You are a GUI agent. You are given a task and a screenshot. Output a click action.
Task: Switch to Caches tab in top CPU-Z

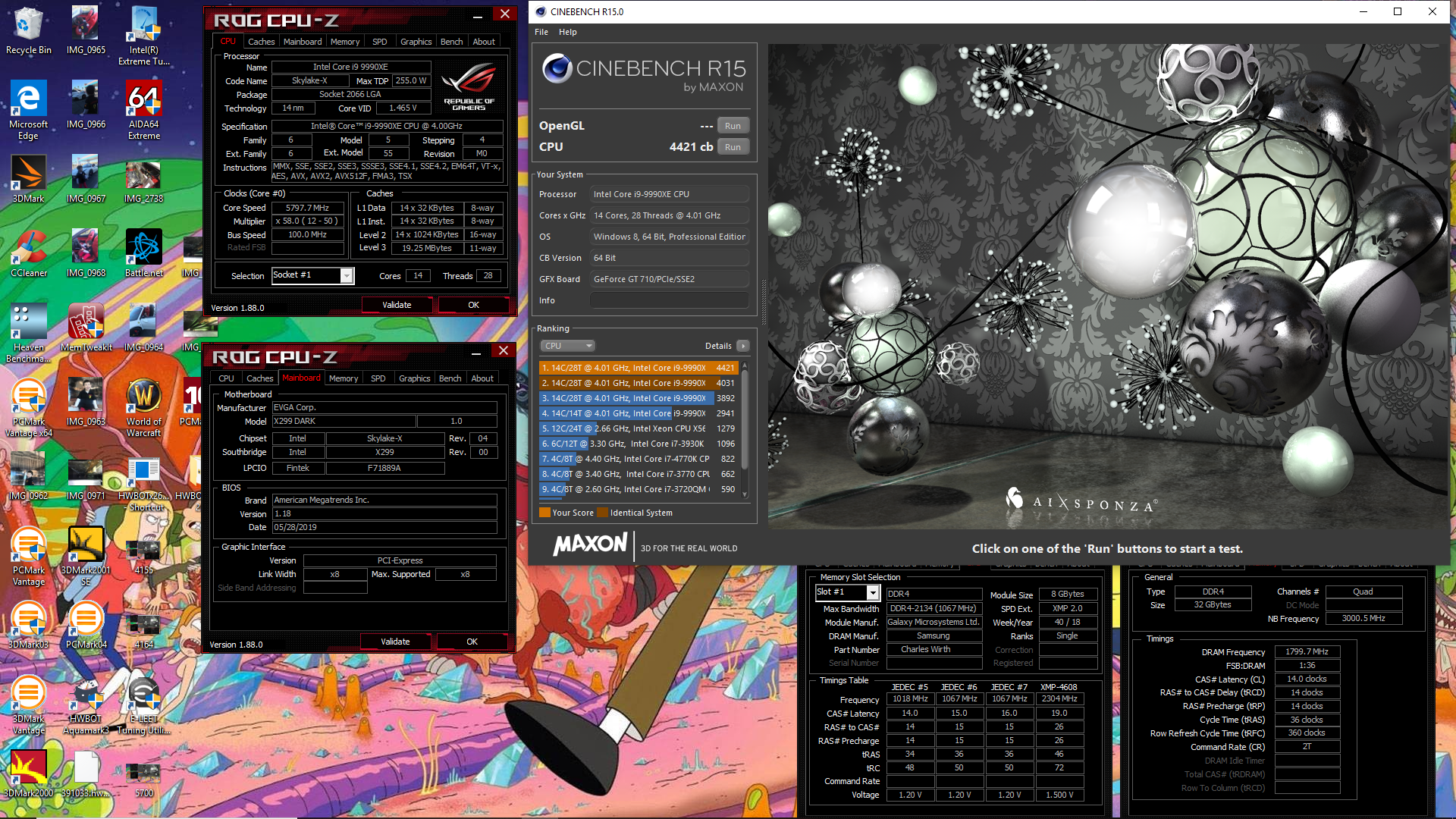(x=261, y=42)
